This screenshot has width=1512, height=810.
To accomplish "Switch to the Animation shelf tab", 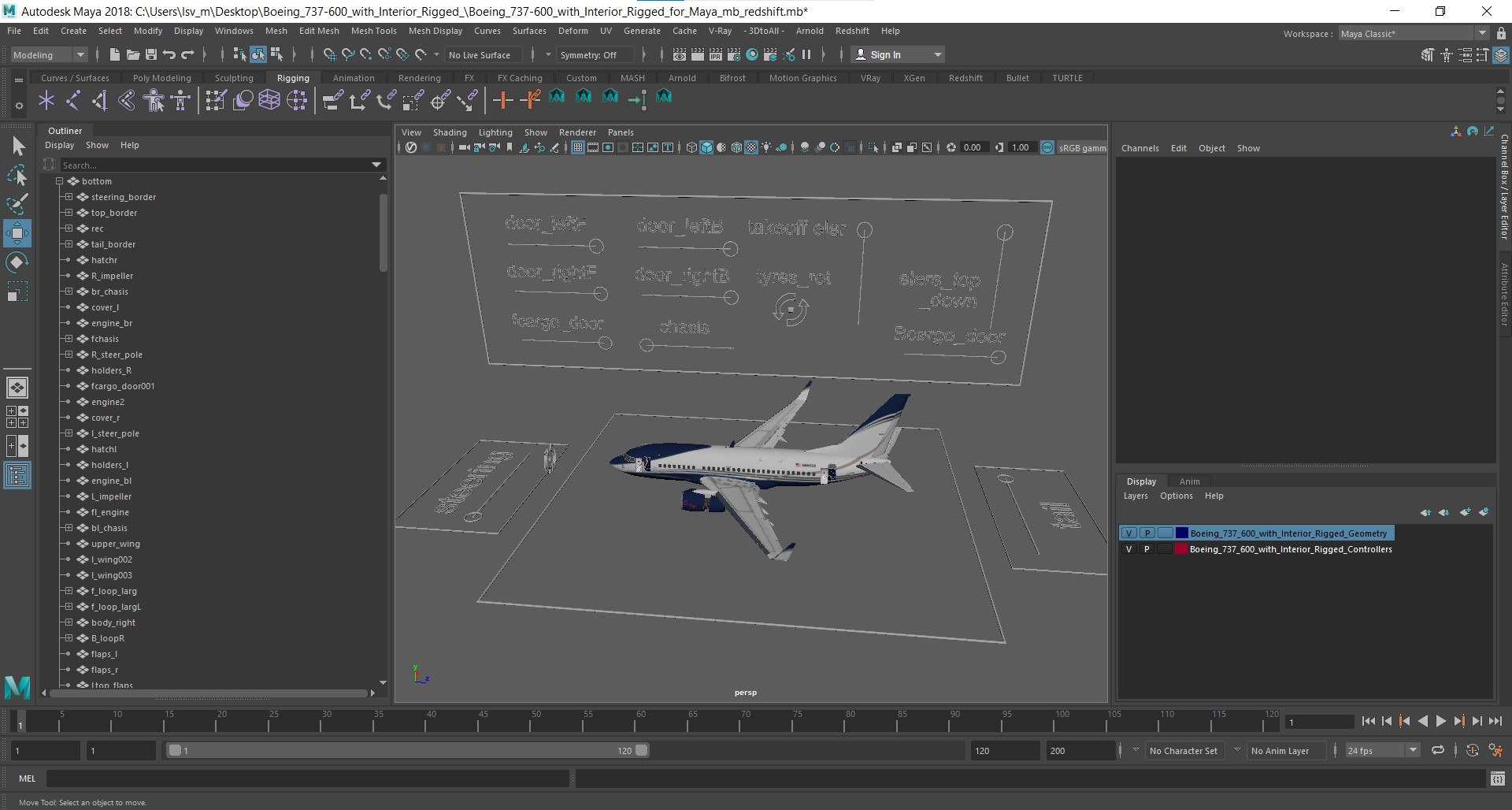I will pyautogui.click(x=354, y=78).
